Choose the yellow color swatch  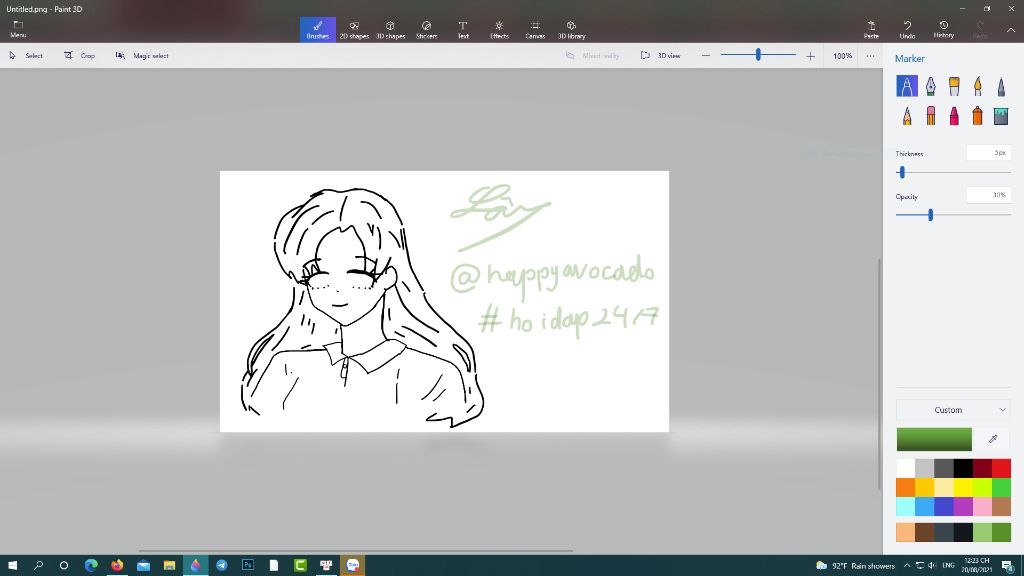[963, 487]
